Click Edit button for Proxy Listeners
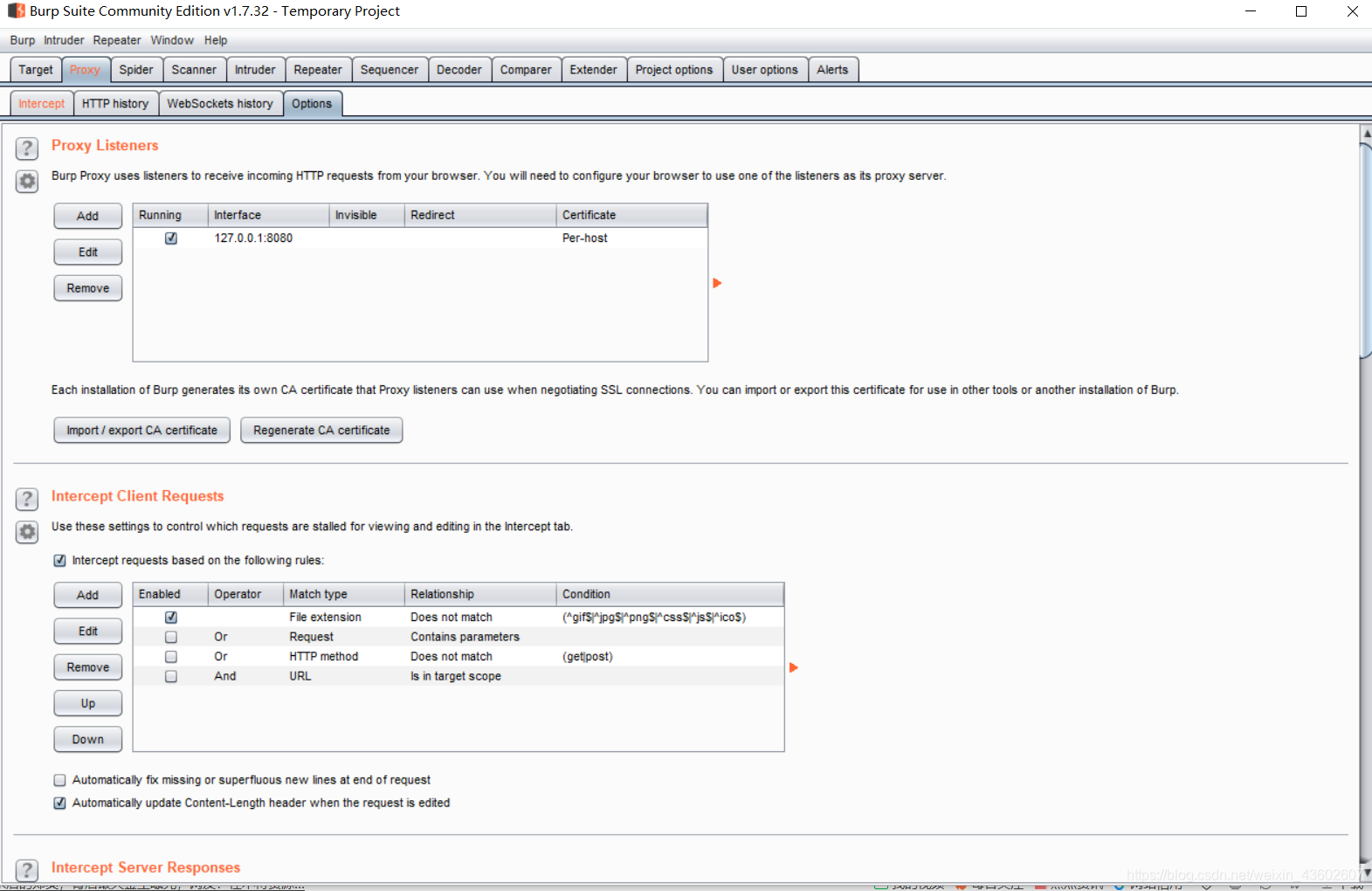Image resolution: width=1372 pixels, height=891 pixels. click(88, 252)
